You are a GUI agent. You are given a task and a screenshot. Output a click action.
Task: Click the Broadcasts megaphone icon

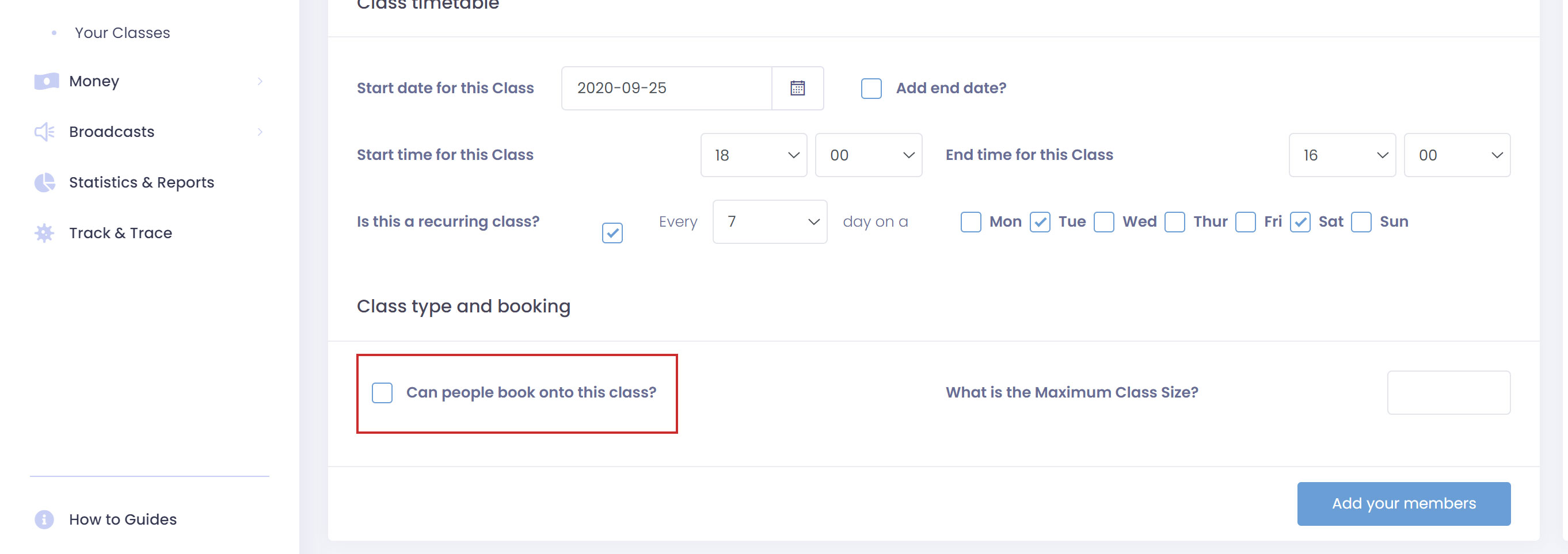click(x=44, y=132)
